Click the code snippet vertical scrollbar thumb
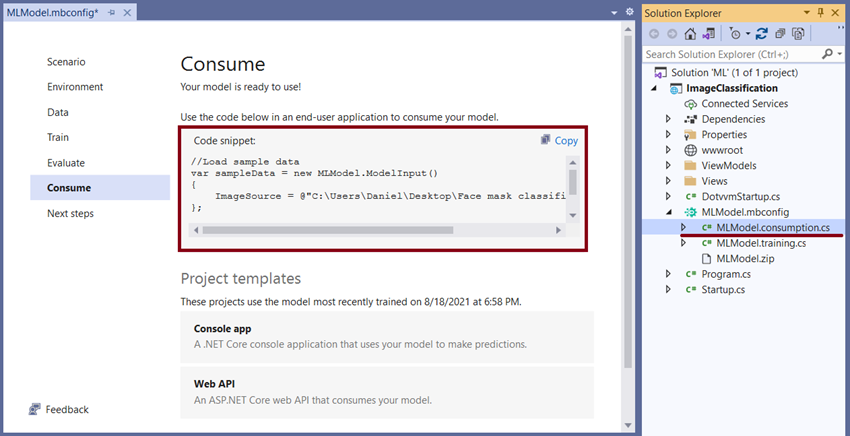Viewport: 850px width, 436px height. pyautogui.click(x=572, y=182)
